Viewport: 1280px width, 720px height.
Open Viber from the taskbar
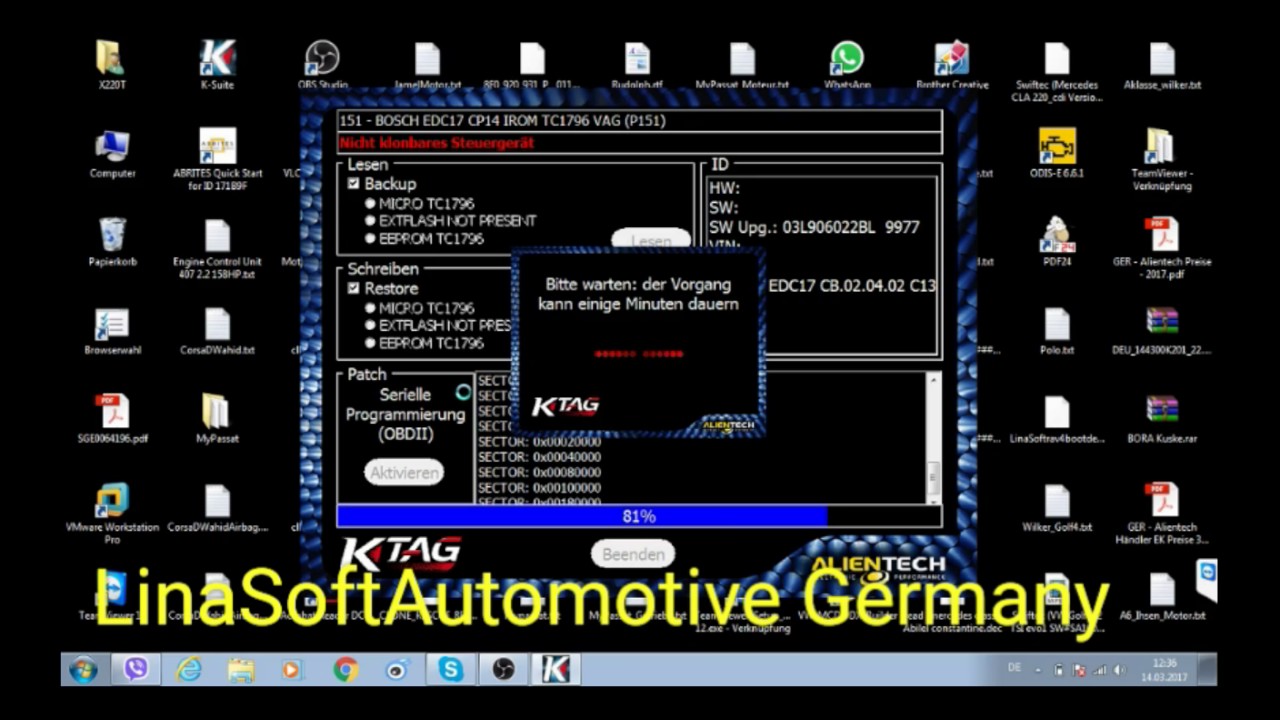(136, 669)
